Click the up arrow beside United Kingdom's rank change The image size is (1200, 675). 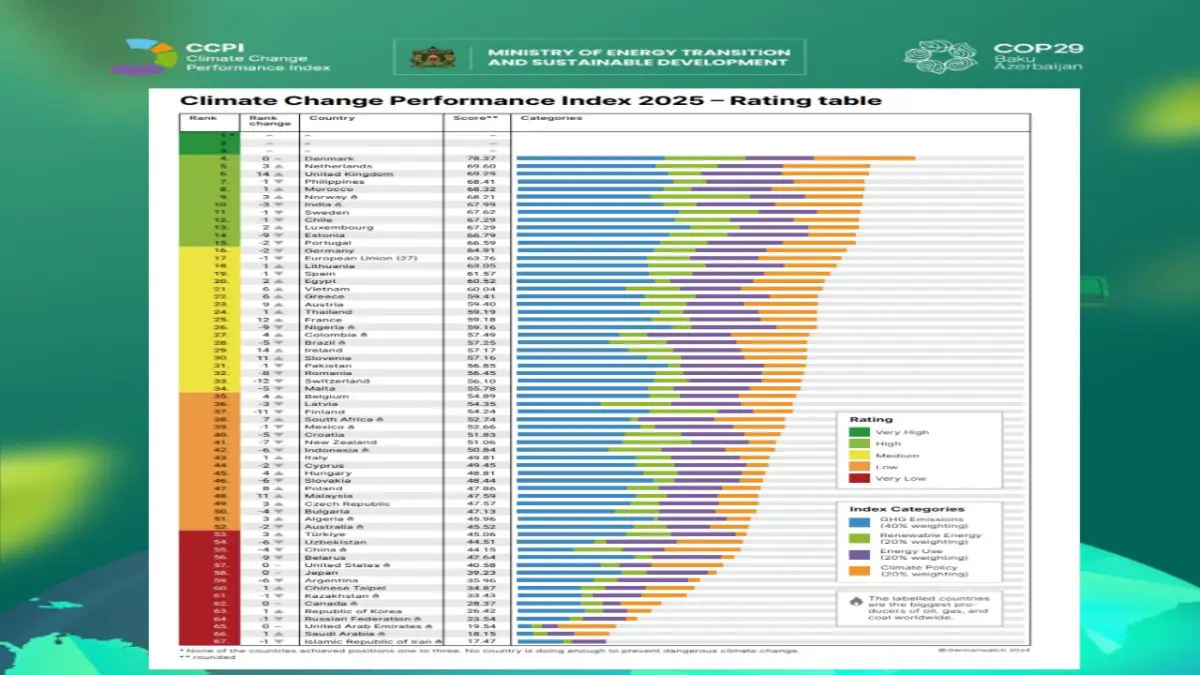(277, 174)
